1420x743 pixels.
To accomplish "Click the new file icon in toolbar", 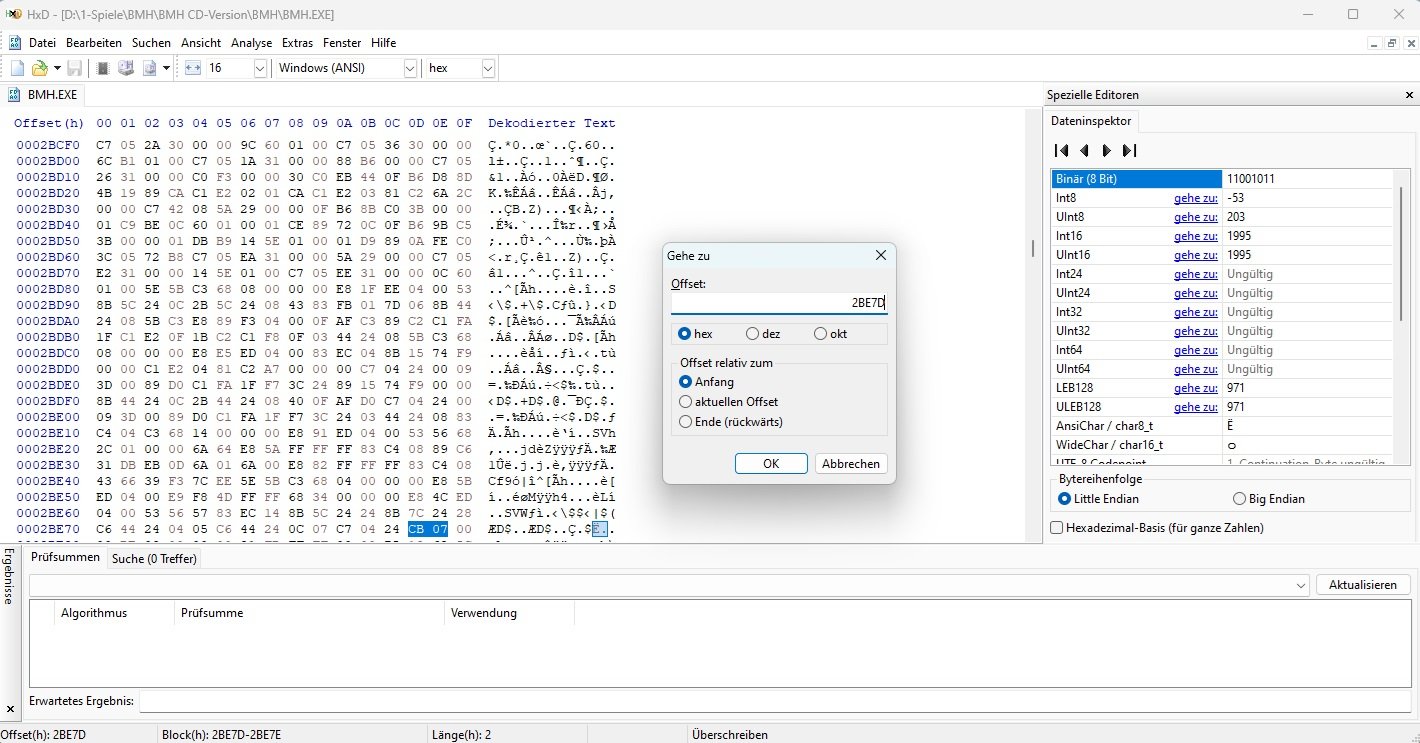I will pos(17,68).
